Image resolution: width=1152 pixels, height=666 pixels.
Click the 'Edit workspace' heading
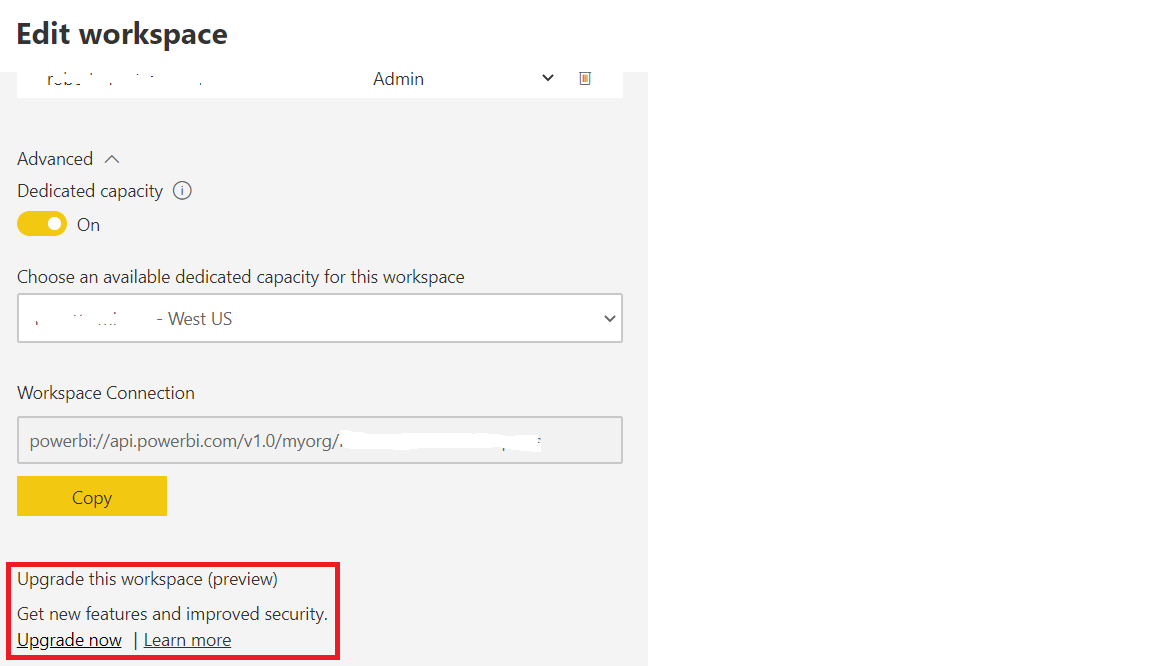point(122,34)
